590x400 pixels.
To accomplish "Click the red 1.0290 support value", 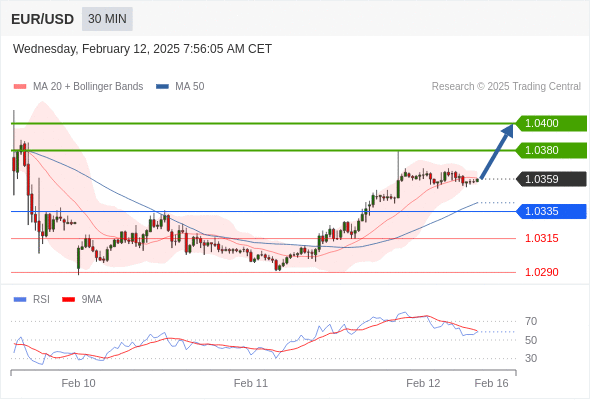I will click(x=542, y=272).
